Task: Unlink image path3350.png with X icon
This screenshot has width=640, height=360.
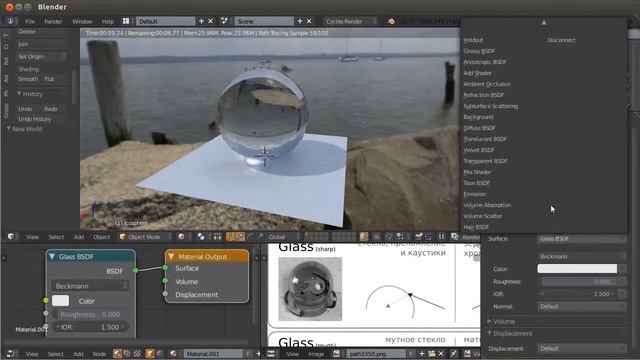Action: coord(441,353)
